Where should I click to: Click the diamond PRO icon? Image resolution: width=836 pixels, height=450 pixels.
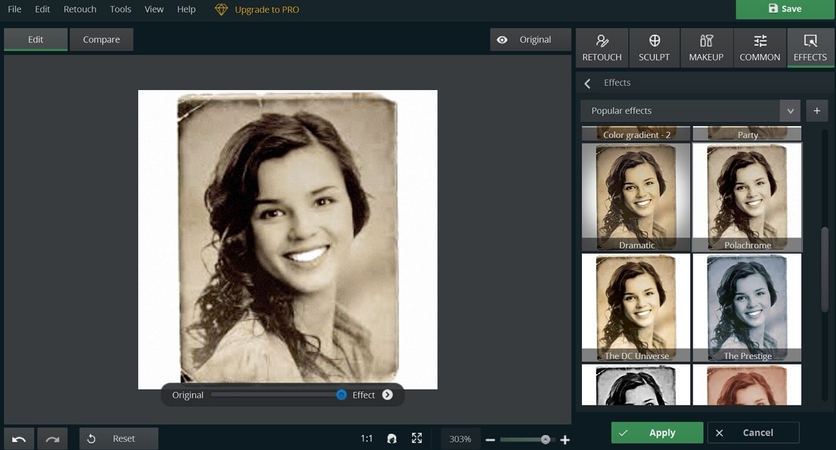[221, 10]
